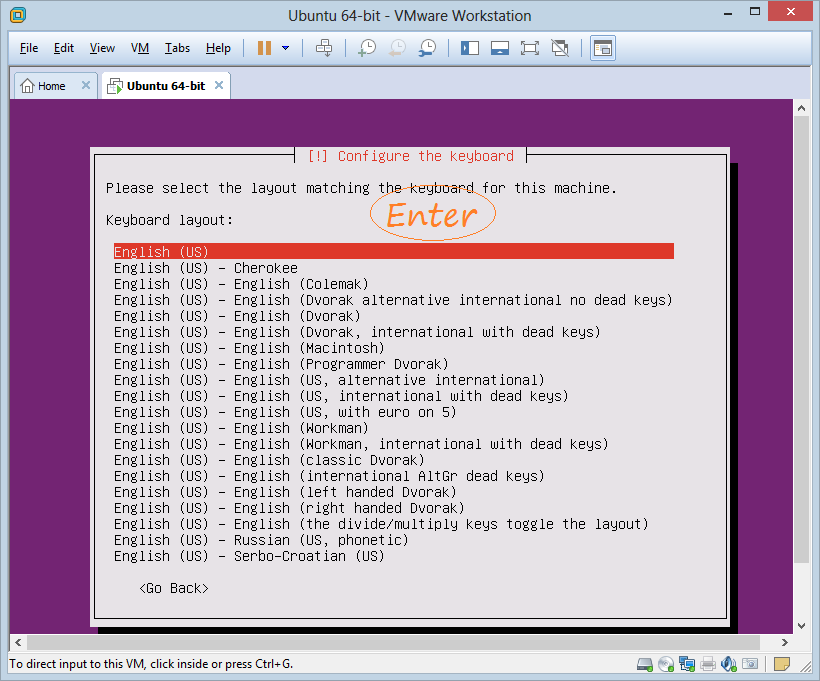Choose English (left handed Dvorak)
The image size is (820, 681).
tap(285, 492)
